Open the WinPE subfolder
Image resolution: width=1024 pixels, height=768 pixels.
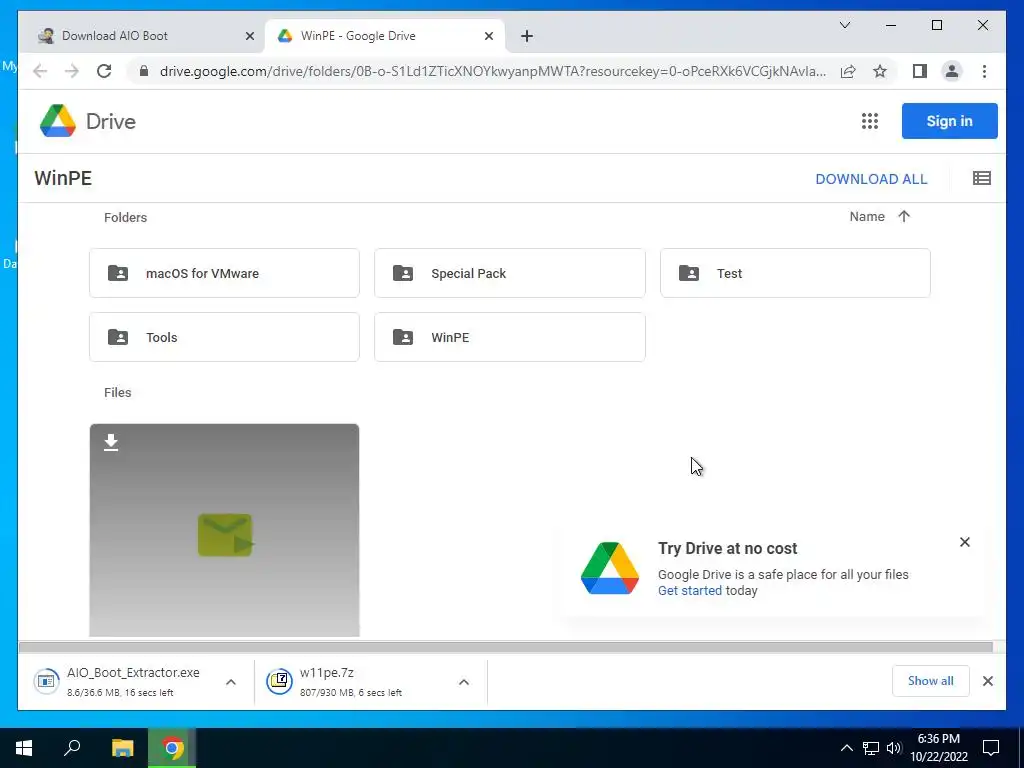509,337
